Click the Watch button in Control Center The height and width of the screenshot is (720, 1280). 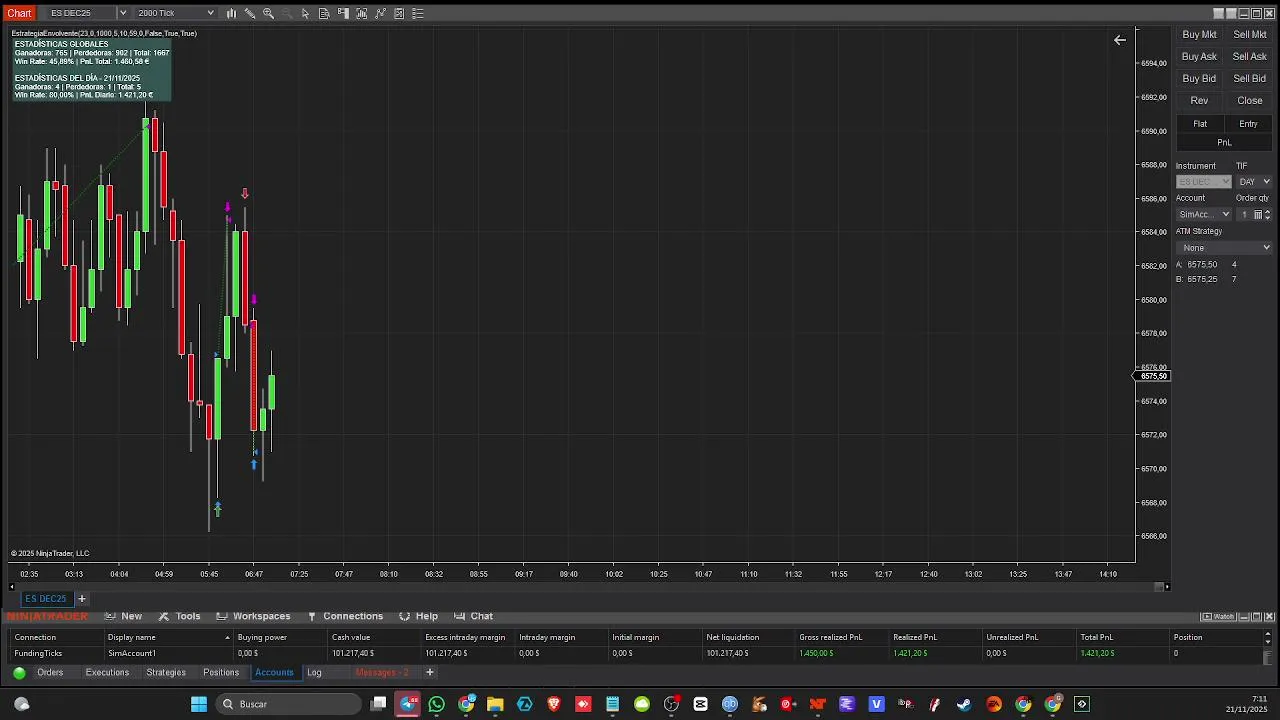point(1219,616)
